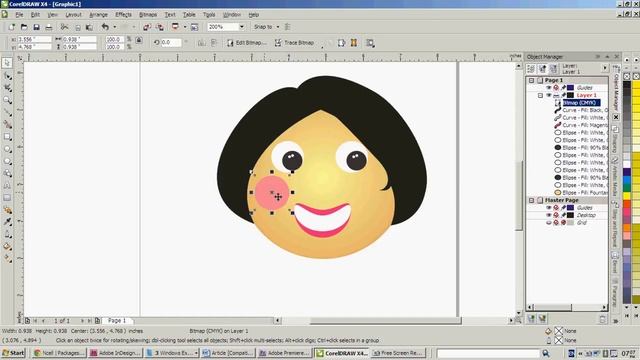This screenshot has height=360, width=640.
Task: Select the Crop tool in toolbox
Action: 7,88
